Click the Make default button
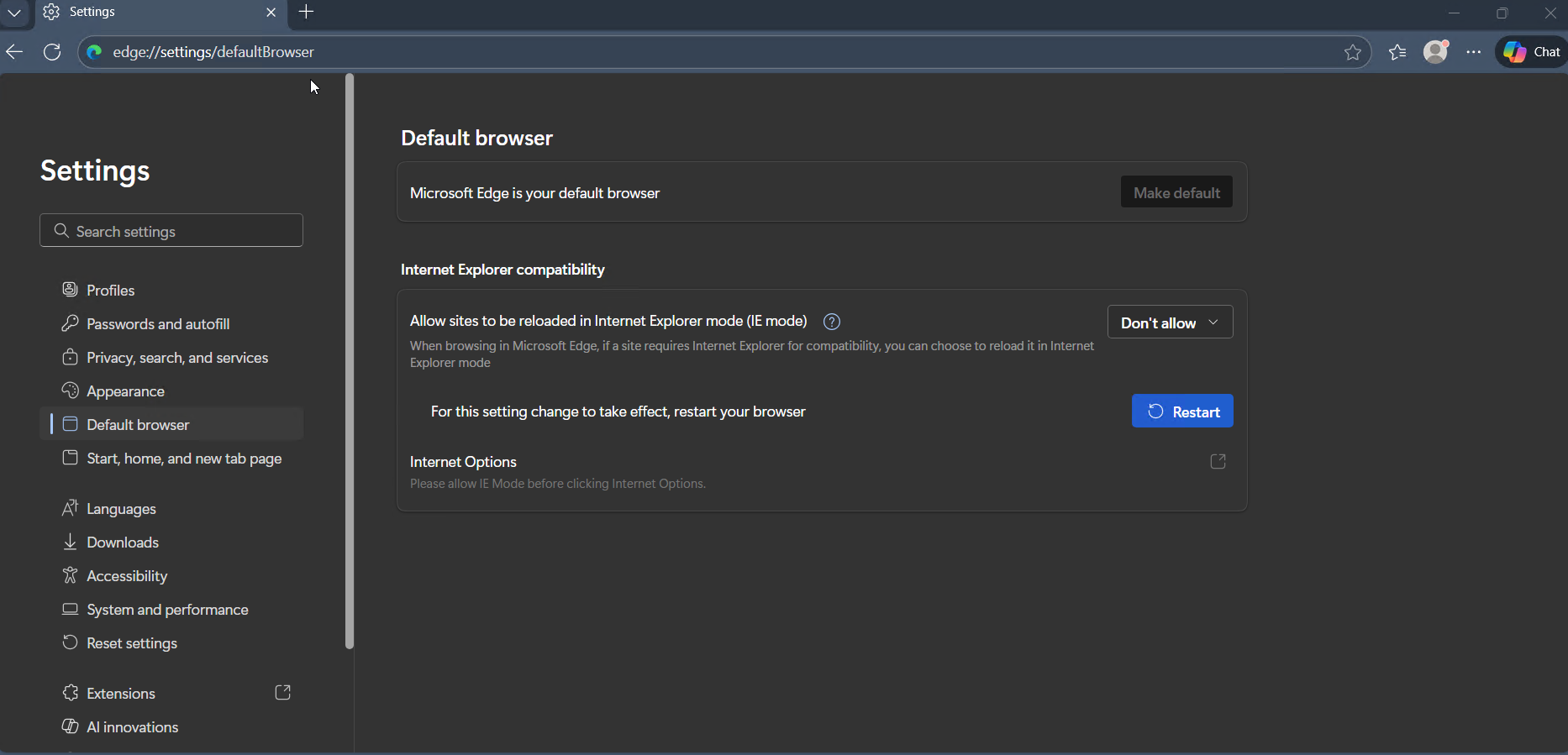Image resolution: width=1568 pixels, height=755 pixels. tap(1176, 192)
